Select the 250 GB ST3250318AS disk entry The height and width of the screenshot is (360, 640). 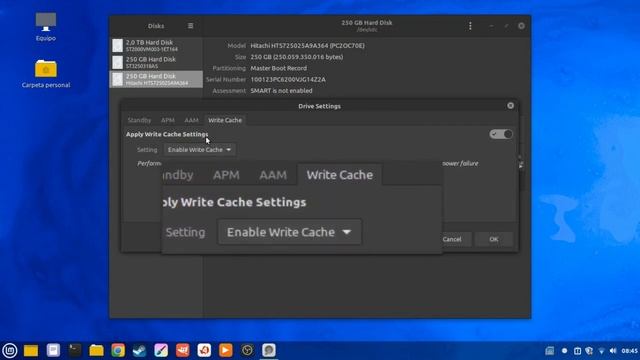pos(156,62)
